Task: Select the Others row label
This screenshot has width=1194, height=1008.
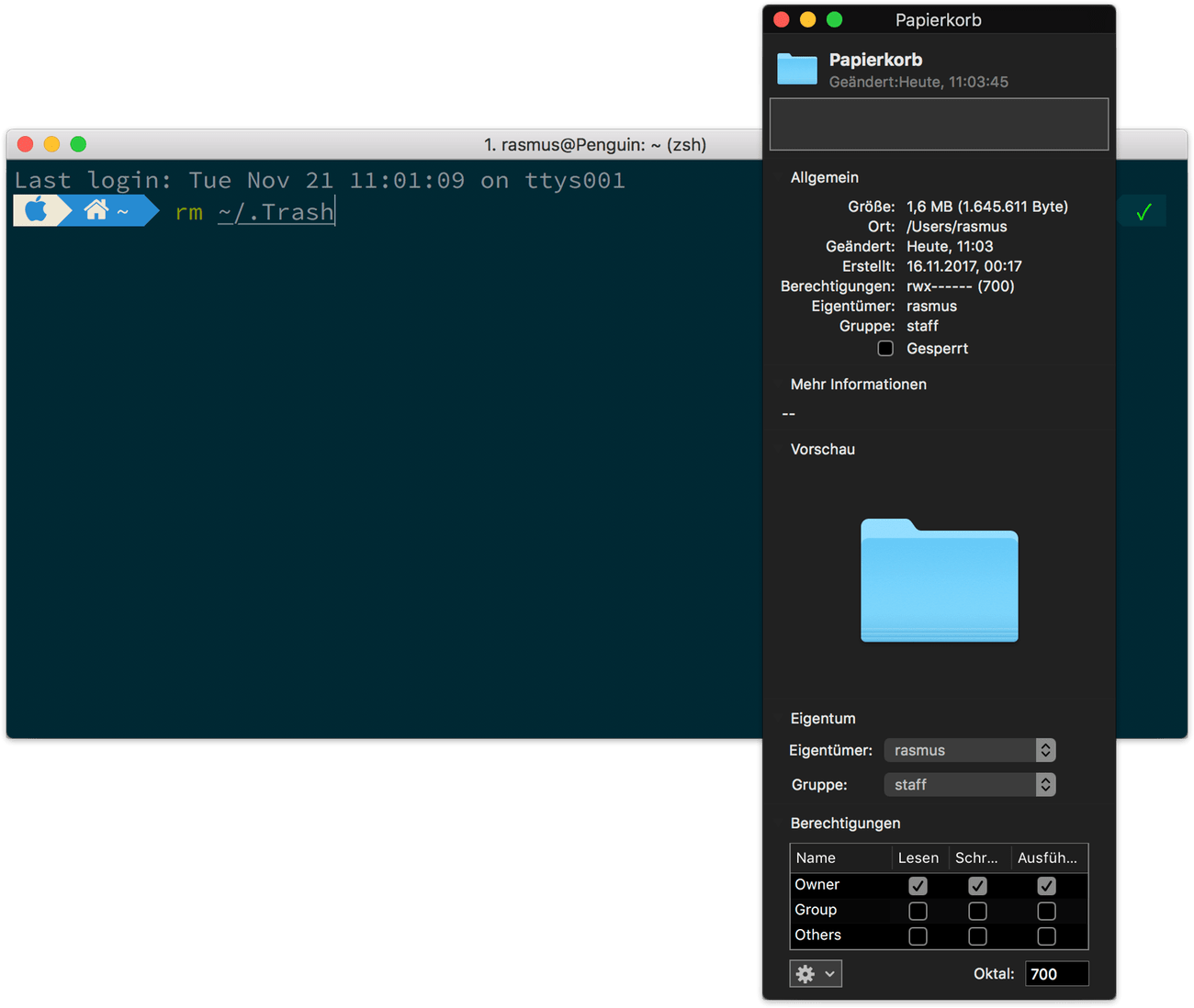Action: (x=817, y=935)
